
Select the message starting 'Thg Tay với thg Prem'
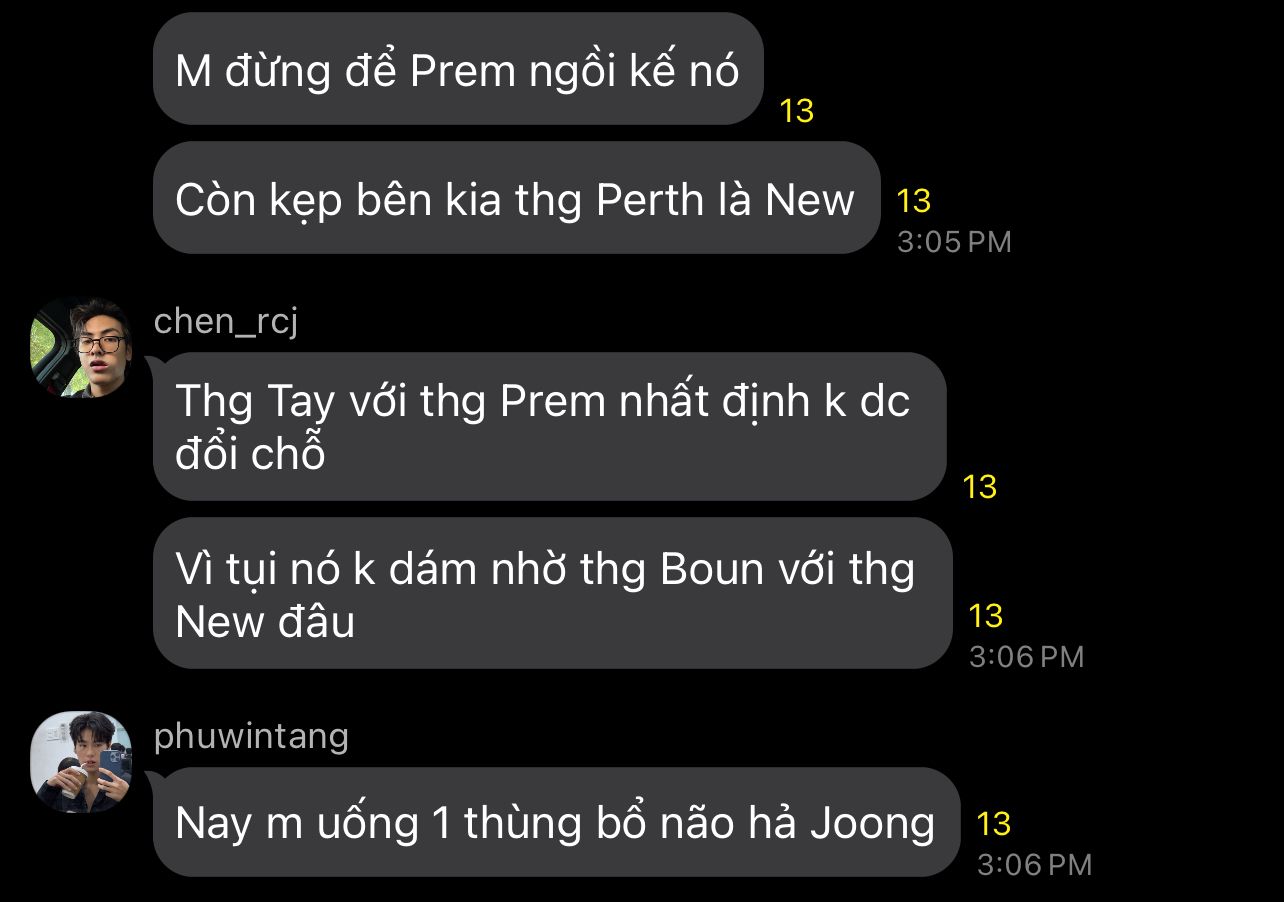click(550, 426)
